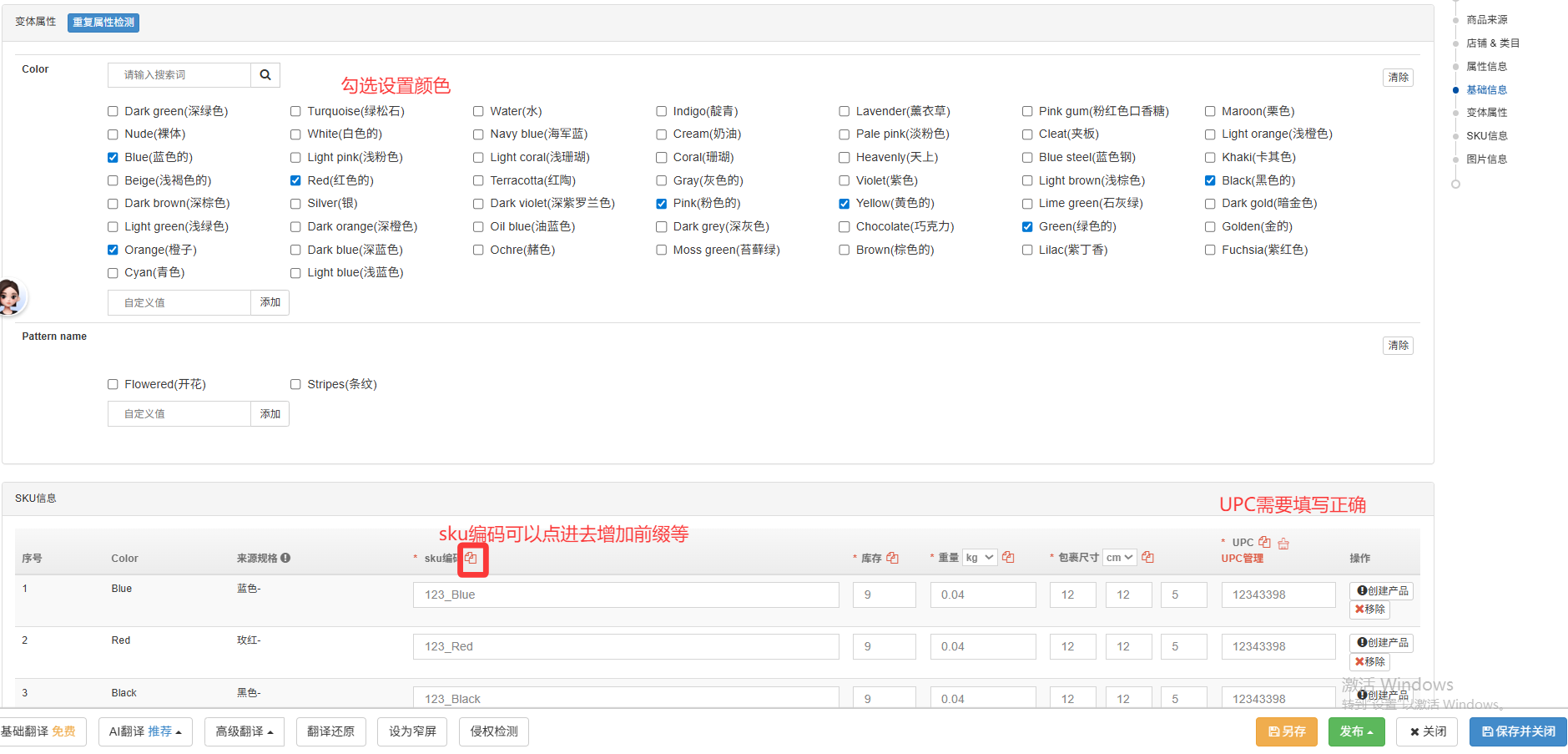
Task: Open the weight unit kg dropdown
Action: pos(980,557)
